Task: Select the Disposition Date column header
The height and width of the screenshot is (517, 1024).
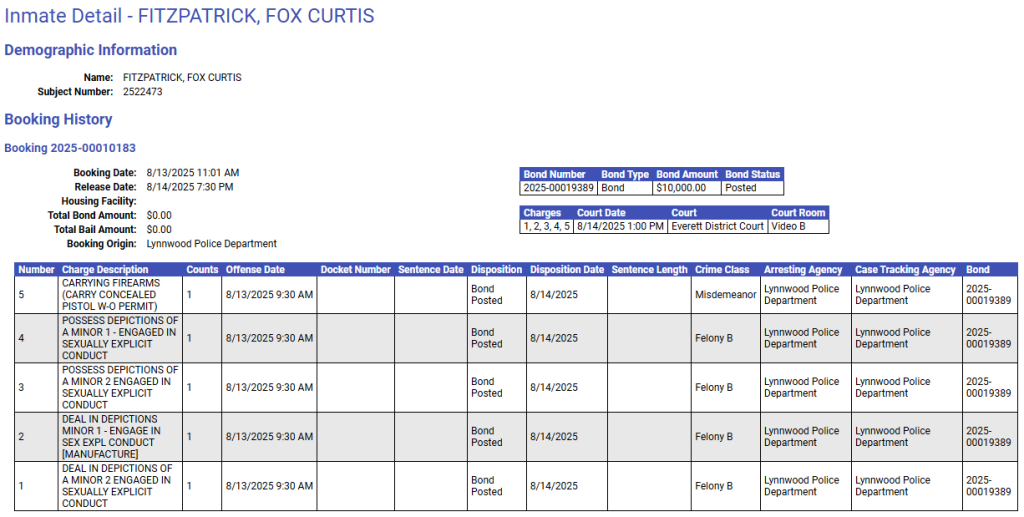Action: tap(567, 270)
